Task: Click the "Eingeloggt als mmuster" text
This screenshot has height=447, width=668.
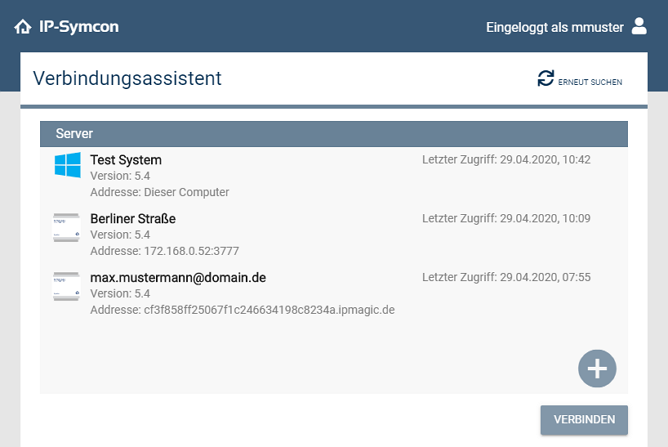Action: tap(554, 27)
